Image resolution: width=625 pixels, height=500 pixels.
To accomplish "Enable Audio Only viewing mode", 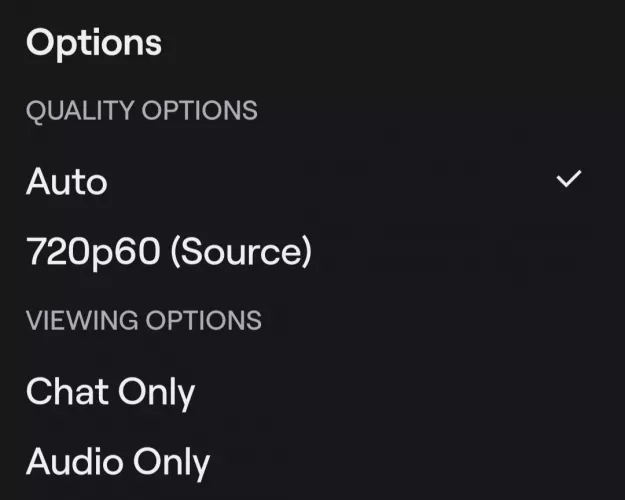I will coord(118,462).
